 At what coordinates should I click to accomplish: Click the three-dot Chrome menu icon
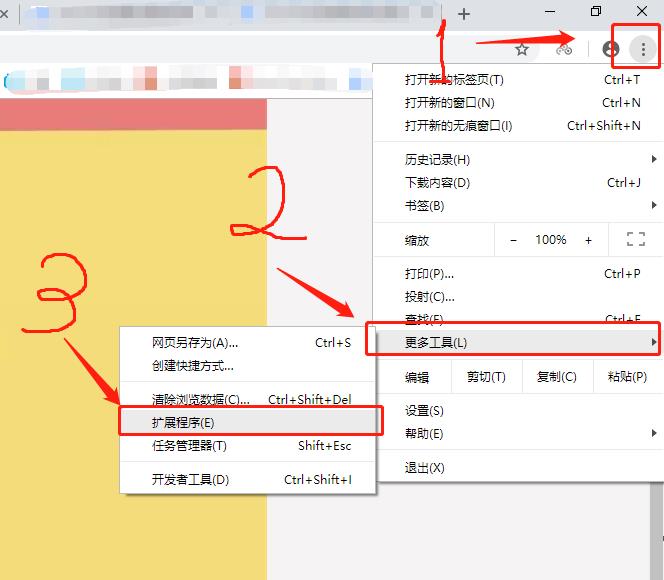click(643, 48)
